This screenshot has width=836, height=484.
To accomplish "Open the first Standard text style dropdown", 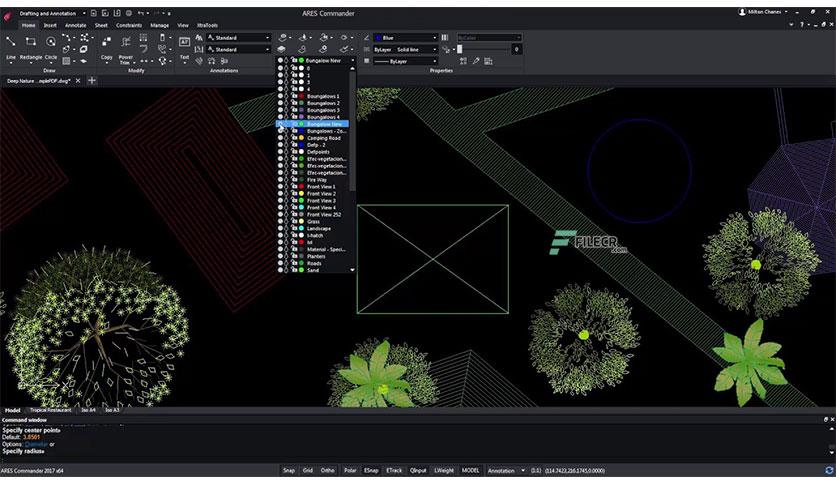I will click(238, 37).
